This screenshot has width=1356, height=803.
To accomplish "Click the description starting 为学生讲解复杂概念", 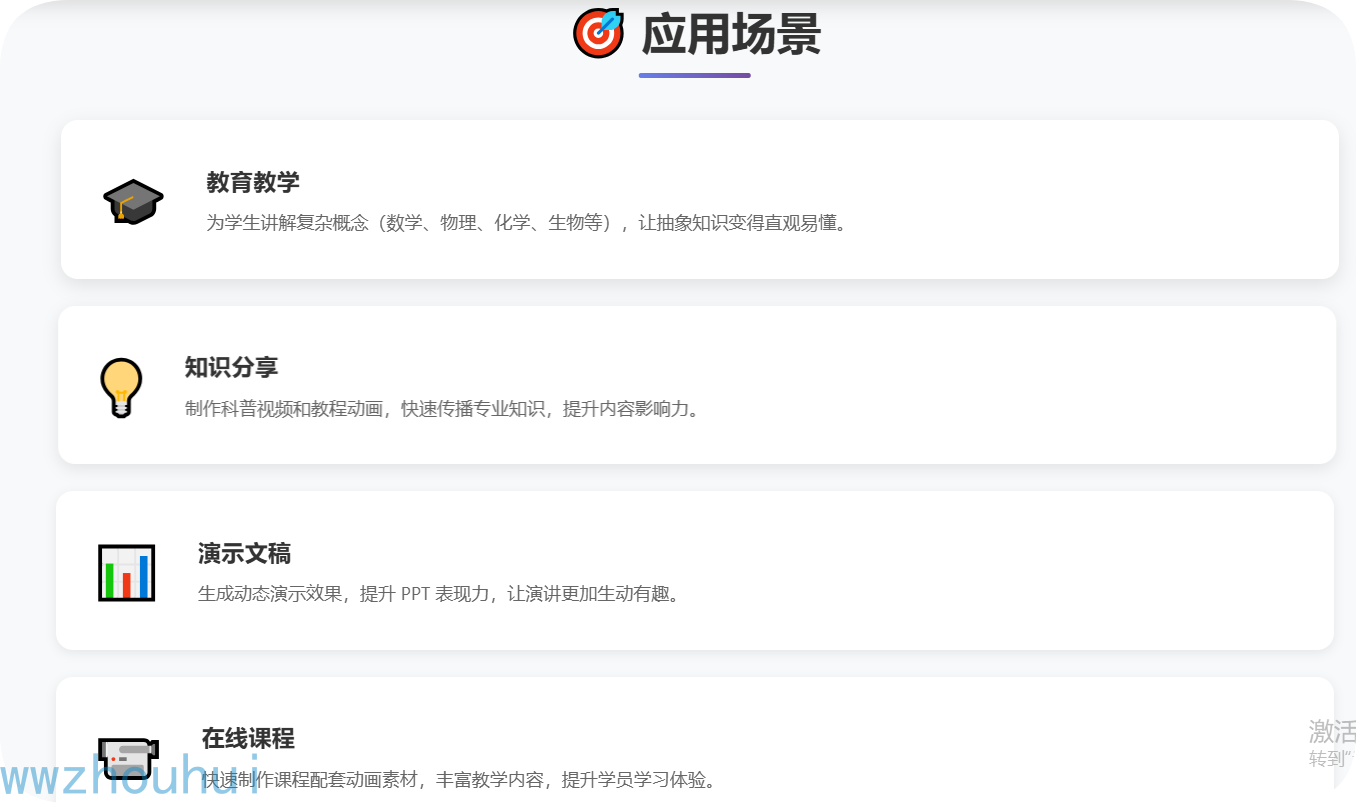I will click(528, 223).
